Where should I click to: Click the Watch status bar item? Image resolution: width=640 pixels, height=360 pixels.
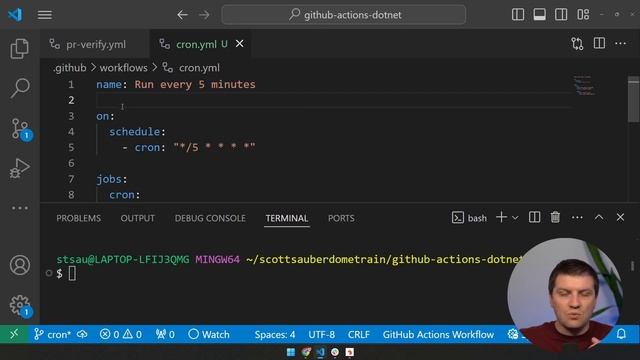pos(209,335)
